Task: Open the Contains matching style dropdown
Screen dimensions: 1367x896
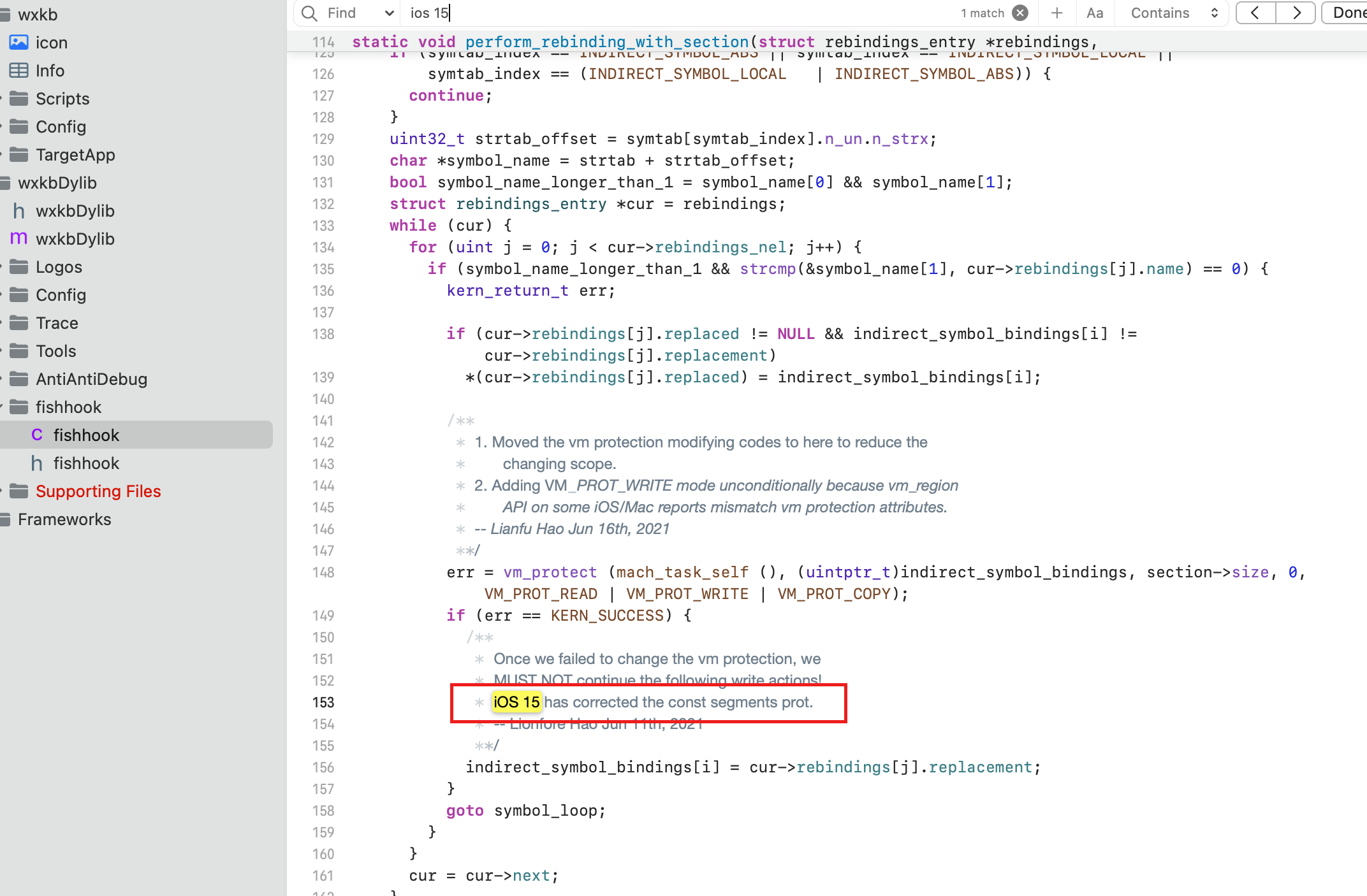Action: (1172, 13)
